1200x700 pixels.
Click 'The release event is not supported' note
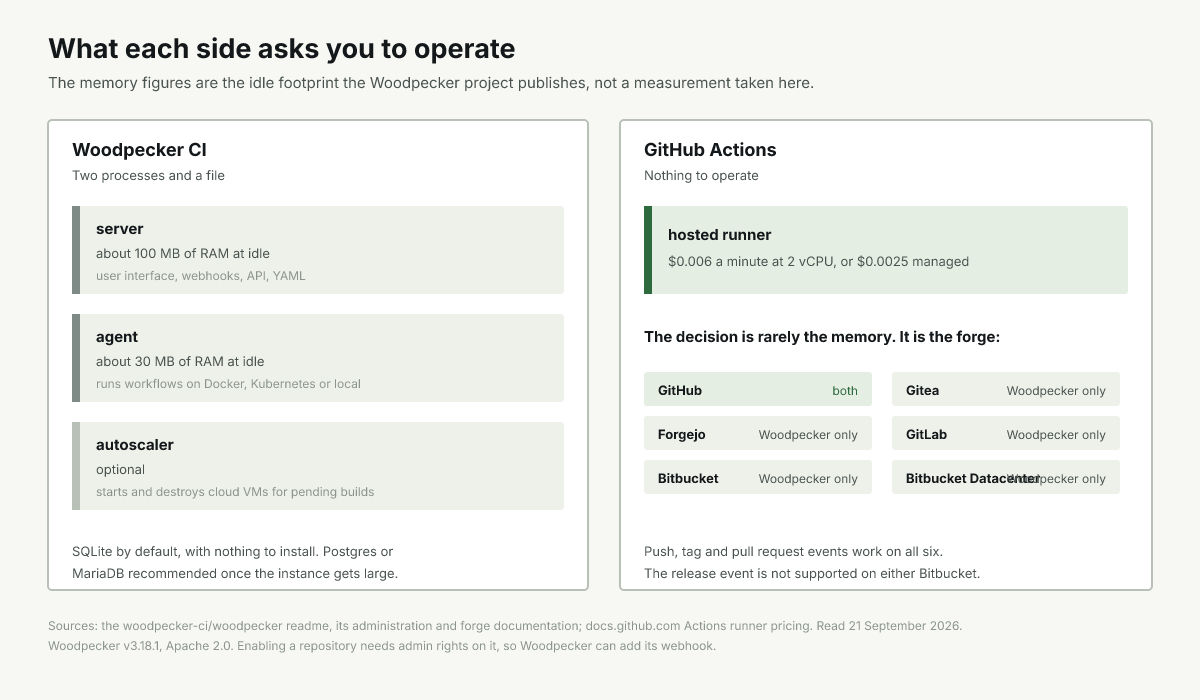[812, 573]
